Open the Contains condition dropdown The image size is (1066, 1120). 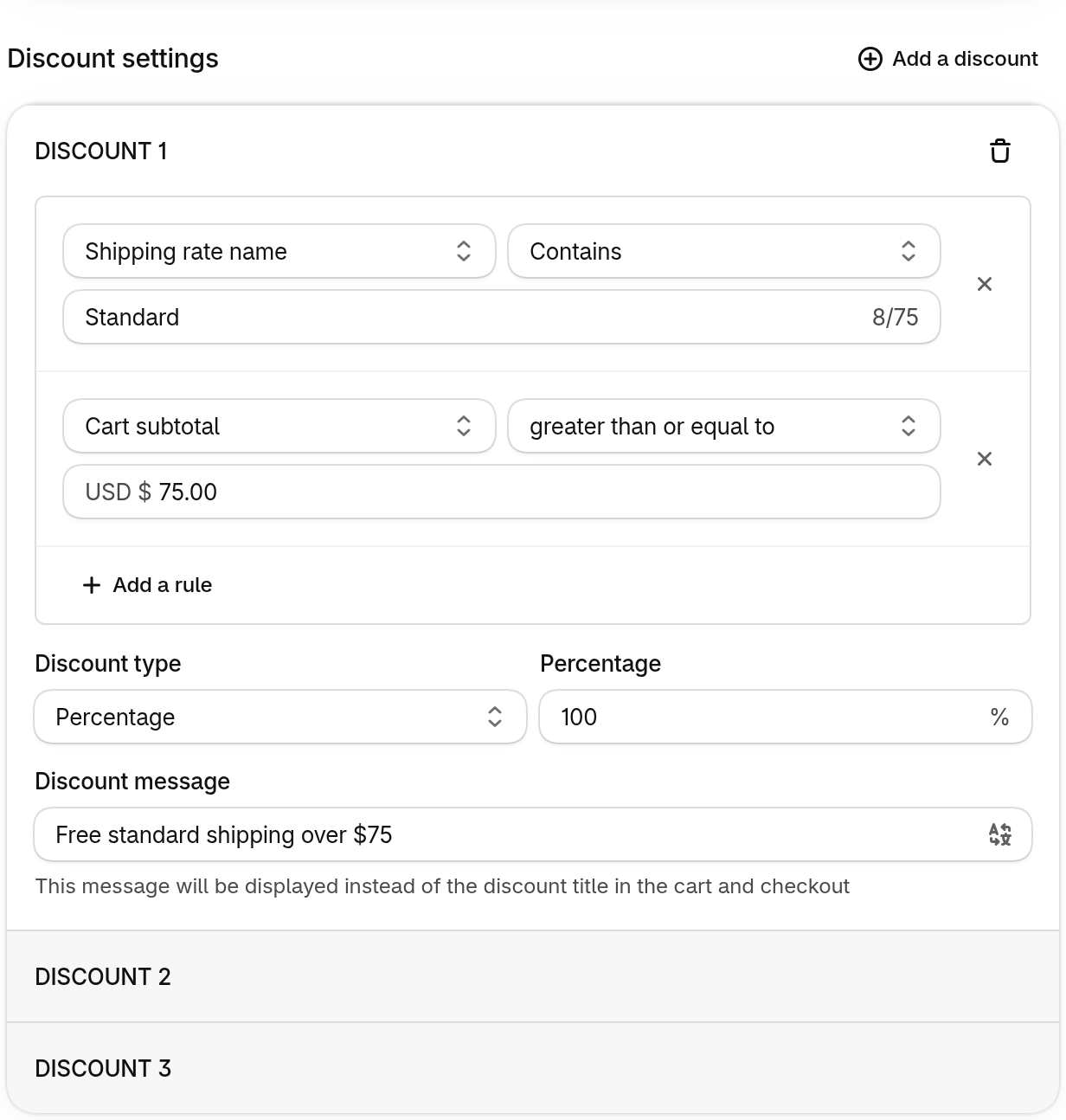[724, 252]
